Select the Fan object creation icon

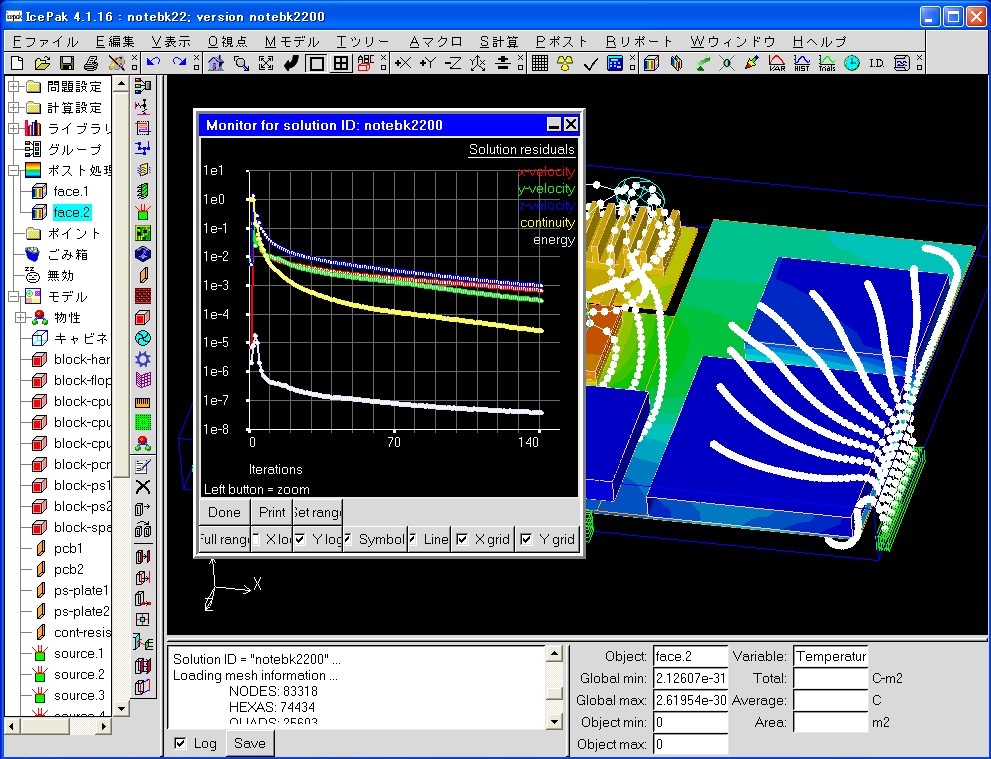point(143,338)
